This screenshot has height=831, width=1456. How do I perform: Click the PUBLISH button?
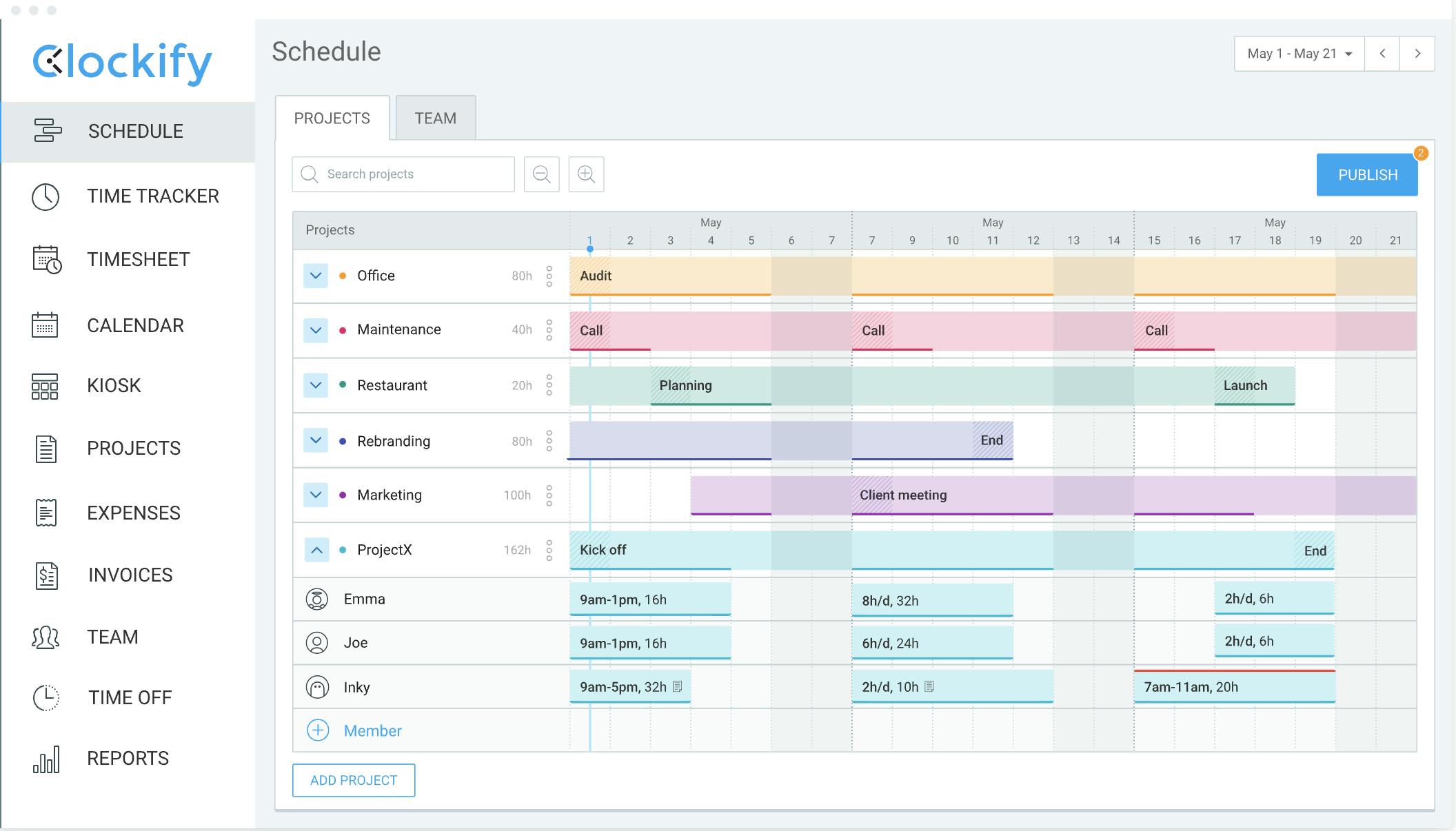tap(1367, 175)
